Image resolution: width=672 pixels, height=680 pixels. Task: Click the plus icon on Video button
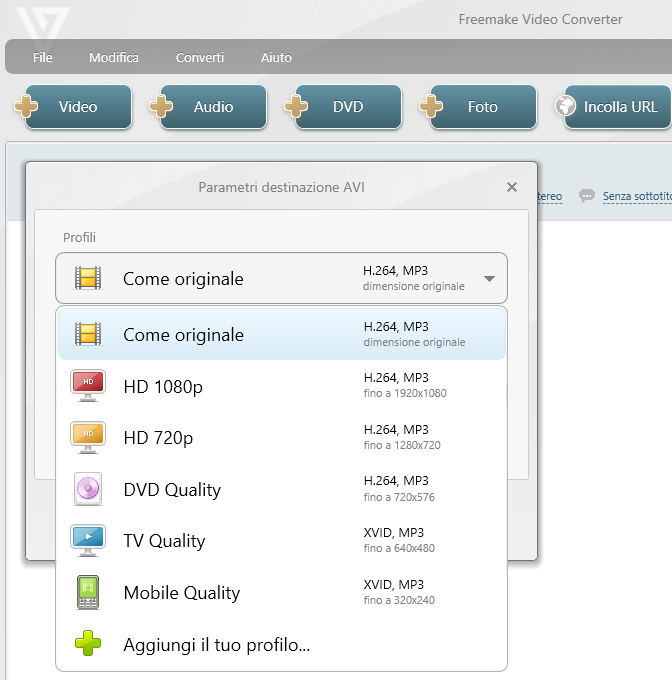tap(26, 106)
